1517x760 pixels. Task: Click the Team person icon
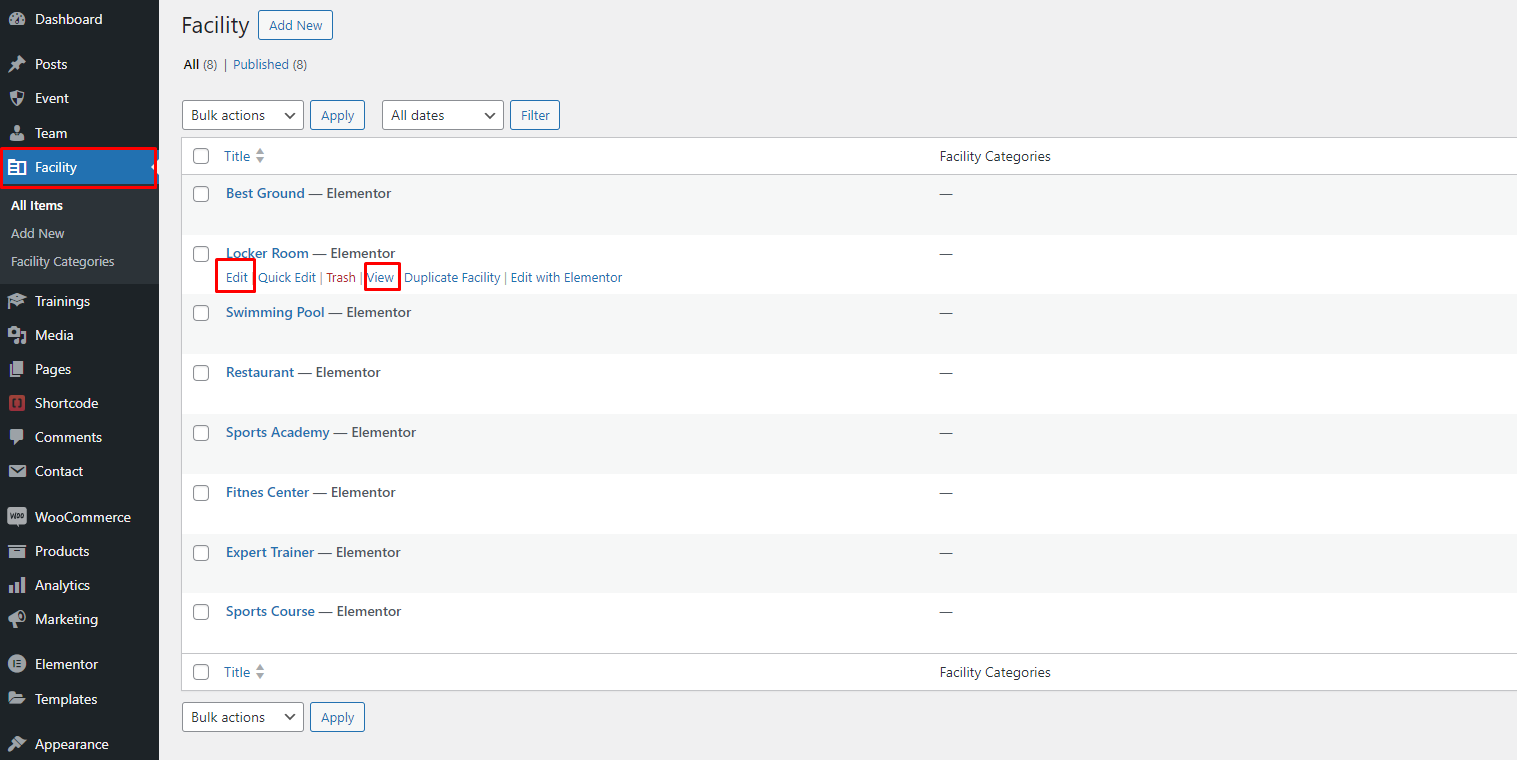coord(17,133)
